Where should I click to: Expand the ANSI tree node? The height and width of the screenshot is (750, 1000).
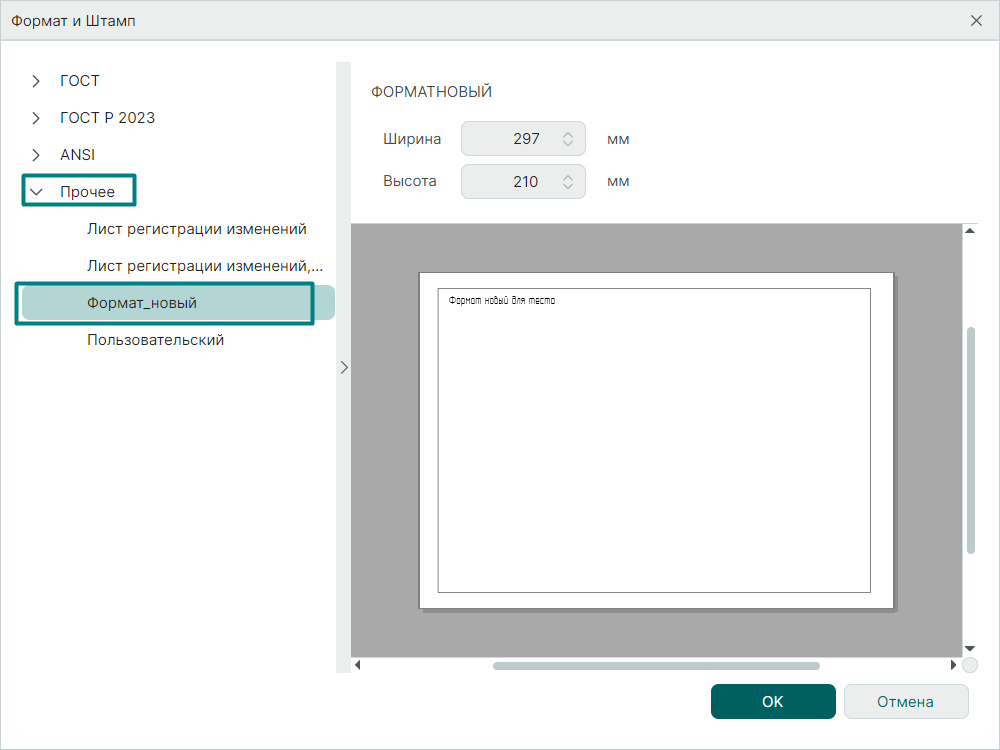pos(36,155)
